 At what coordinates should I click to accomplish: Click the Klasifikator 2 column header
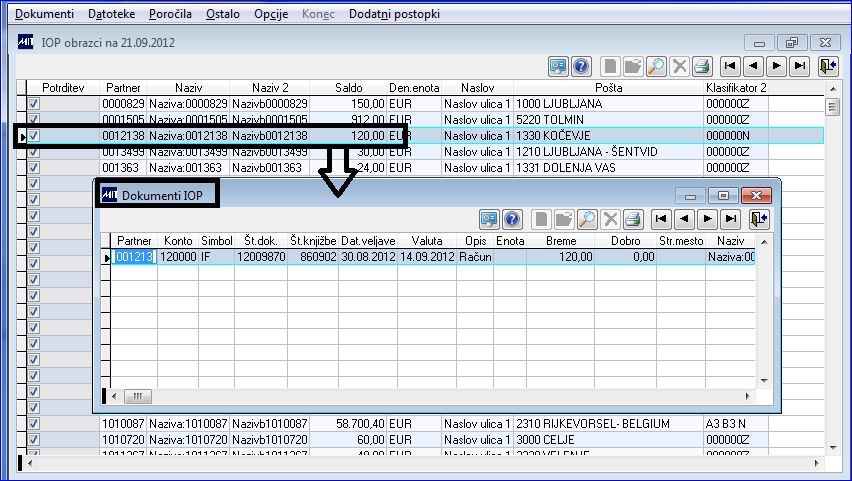[736, 88]
